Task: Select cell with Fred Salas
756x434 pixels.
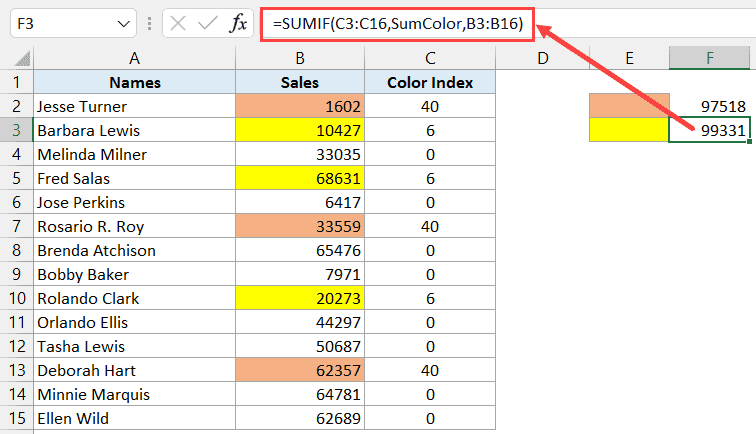Action: (x=135, y=178)
